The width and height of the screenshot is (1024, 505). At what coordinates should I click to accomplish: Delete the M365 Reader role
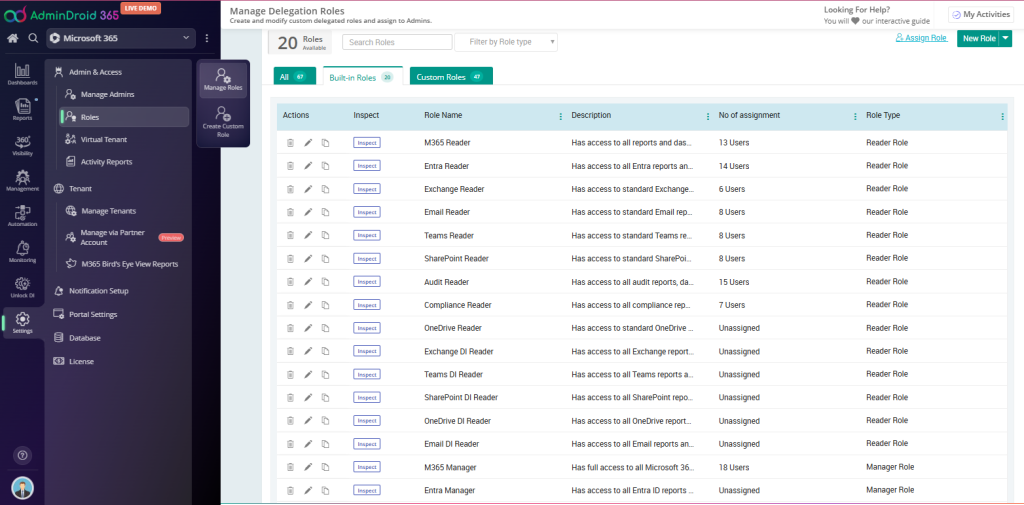point(290,142)
